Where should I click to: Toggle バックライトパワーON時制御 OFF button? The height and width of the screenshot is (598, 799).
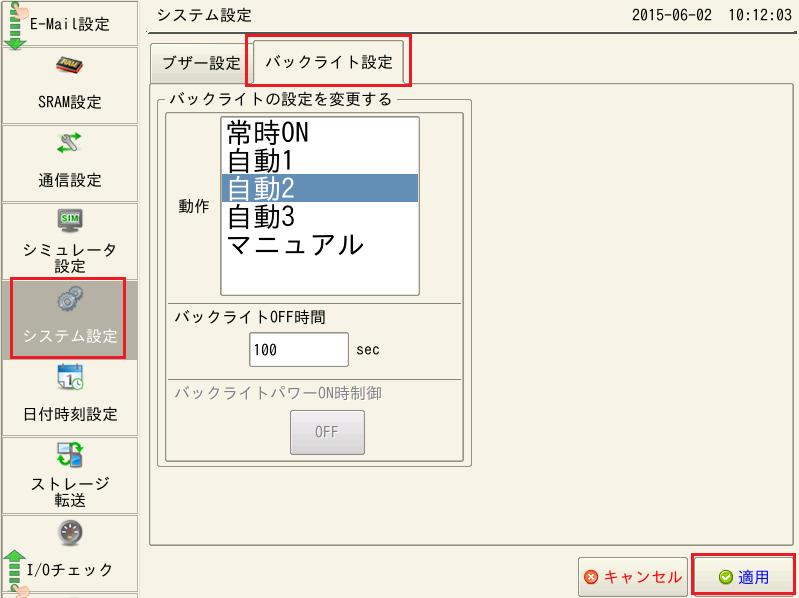[327, 433]
